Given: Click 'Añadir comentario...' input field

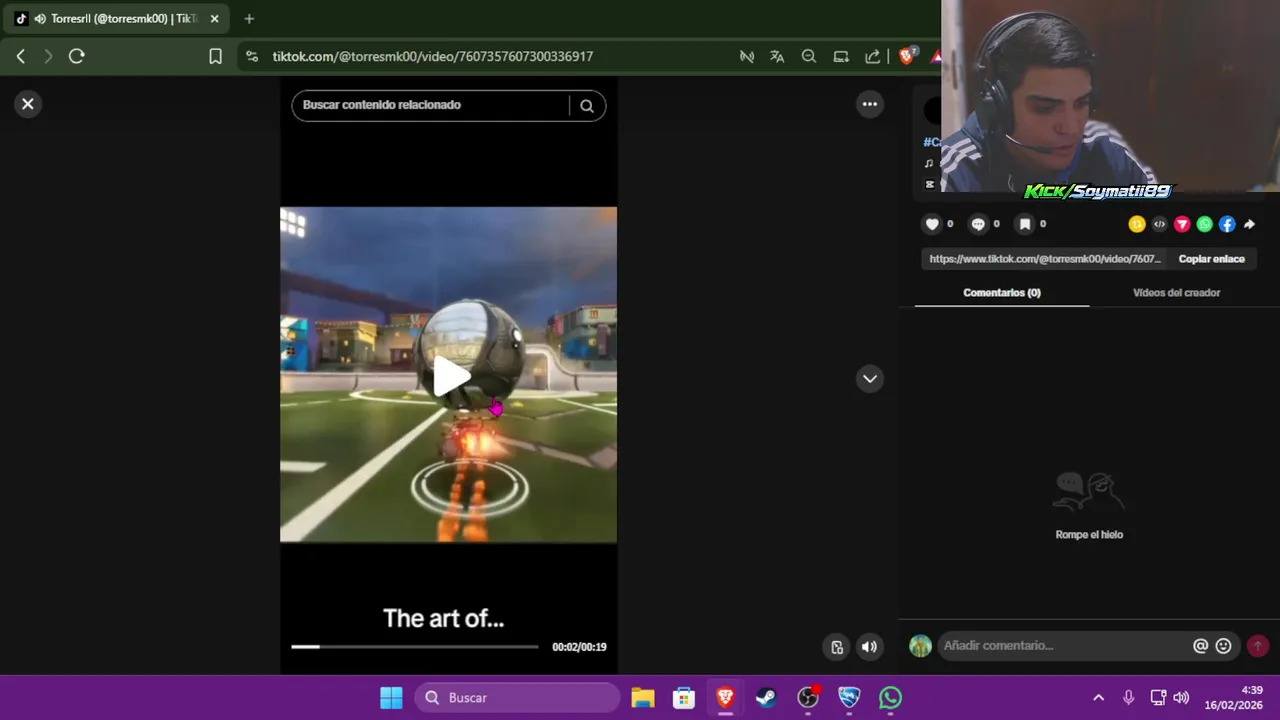Looking at the screenshot, I should (x=1065, y=646).
